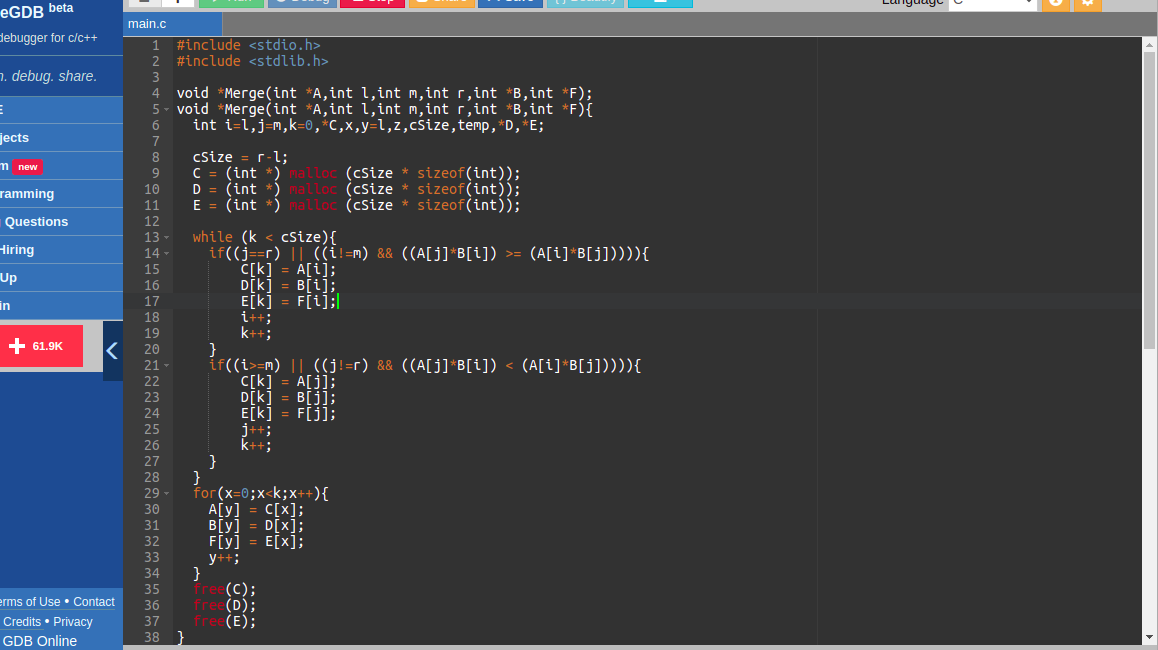Click the red Stop button
This screenshot has width=1158, height=650.
(372, 2)
